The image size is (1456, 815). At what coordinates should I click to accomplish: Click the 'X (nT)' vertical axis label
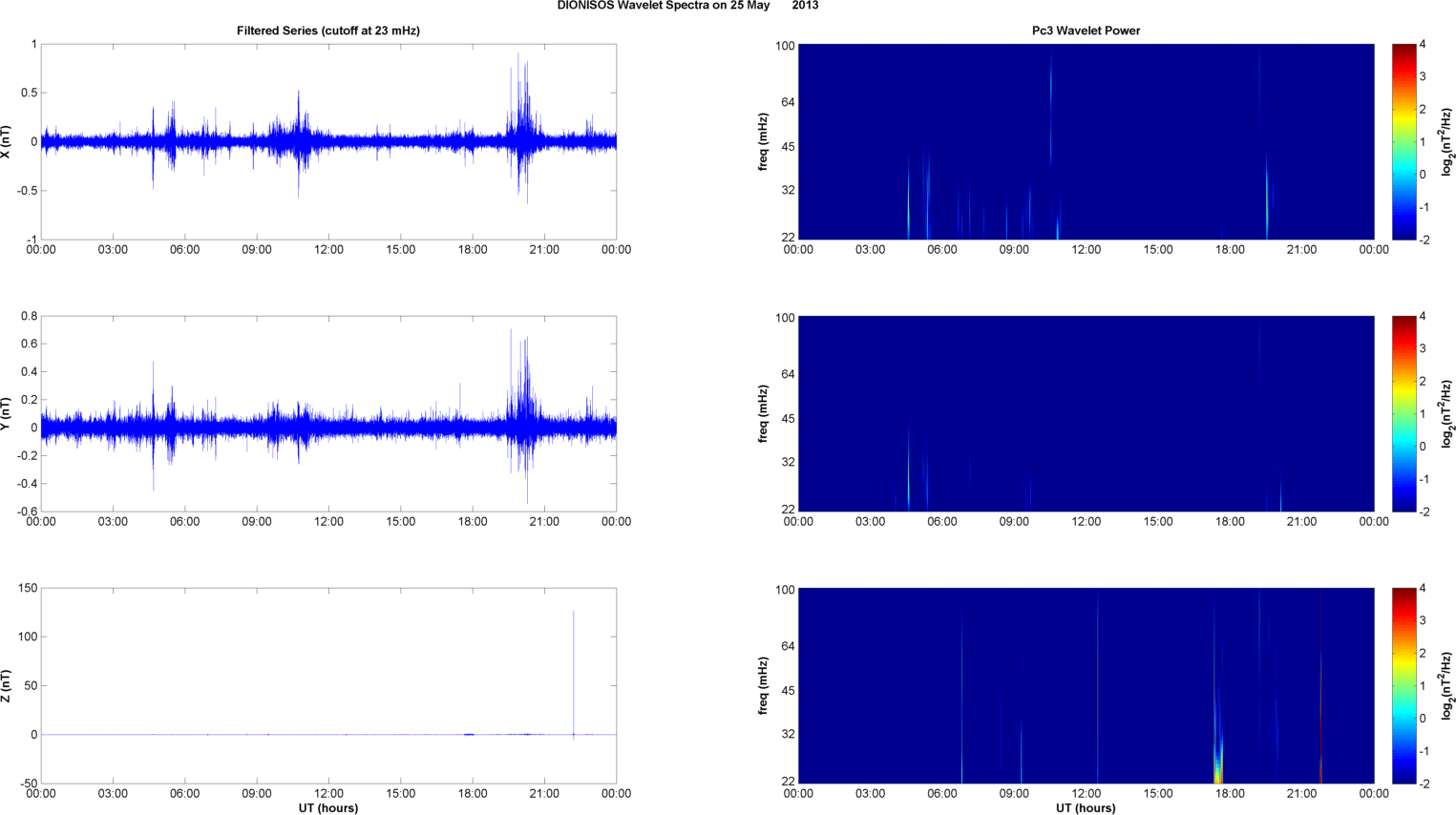click(7, 141)
